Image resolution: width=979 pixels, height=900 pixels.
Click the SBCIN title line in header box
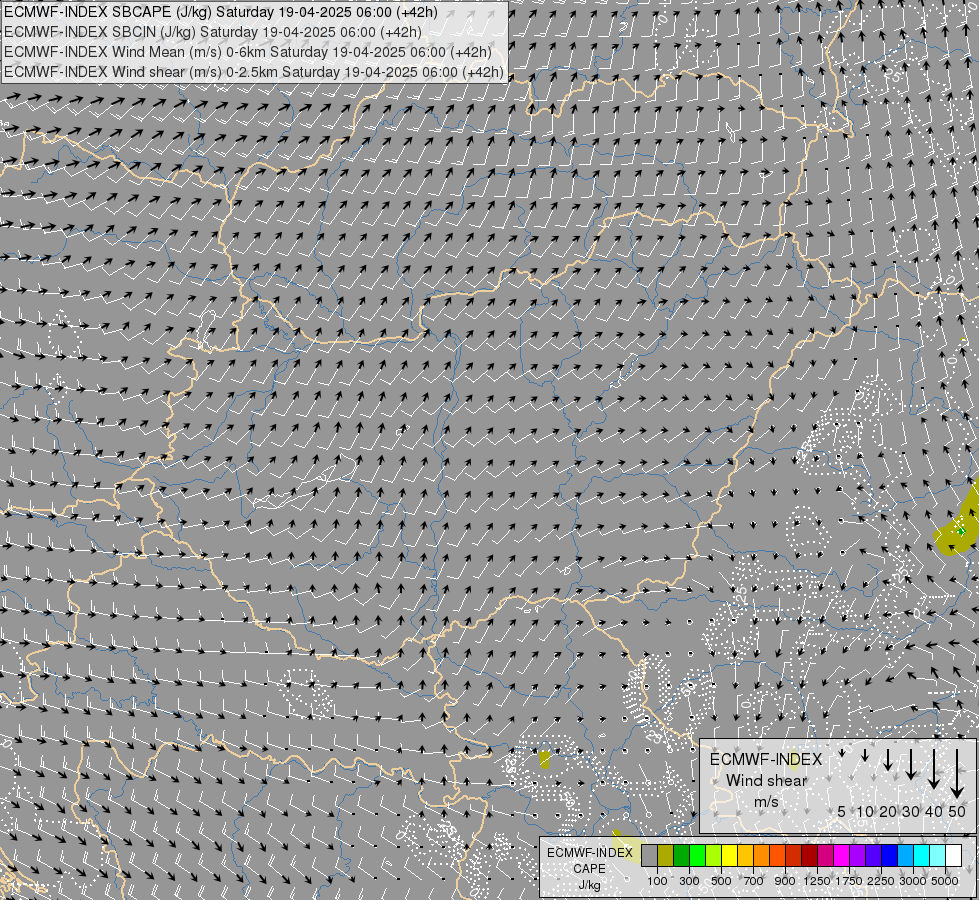[x=212, y=32]
